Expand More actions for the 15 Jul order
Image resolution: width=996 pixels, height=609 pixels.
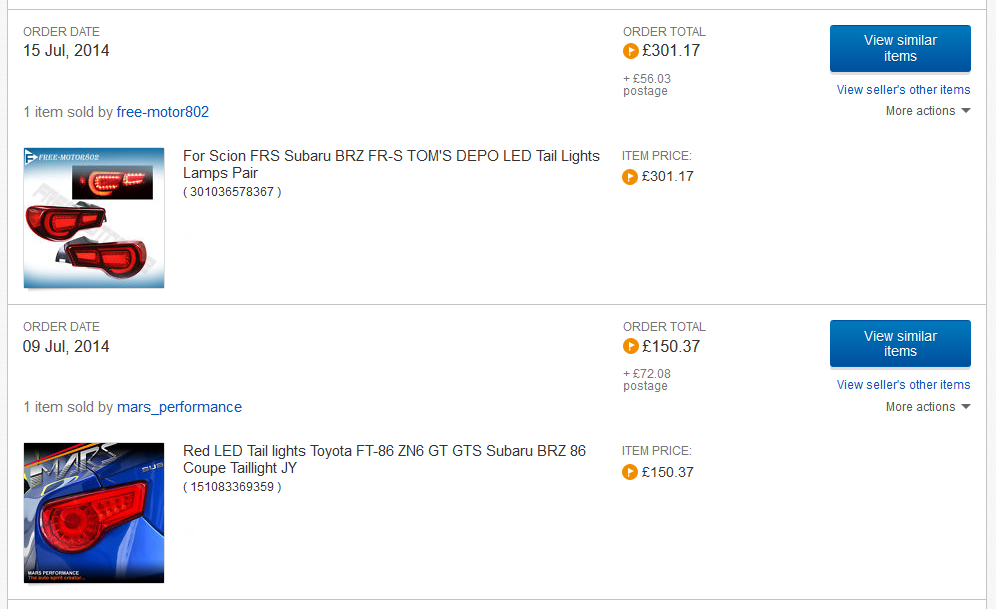pyautogui.click(x=927, y=110)
